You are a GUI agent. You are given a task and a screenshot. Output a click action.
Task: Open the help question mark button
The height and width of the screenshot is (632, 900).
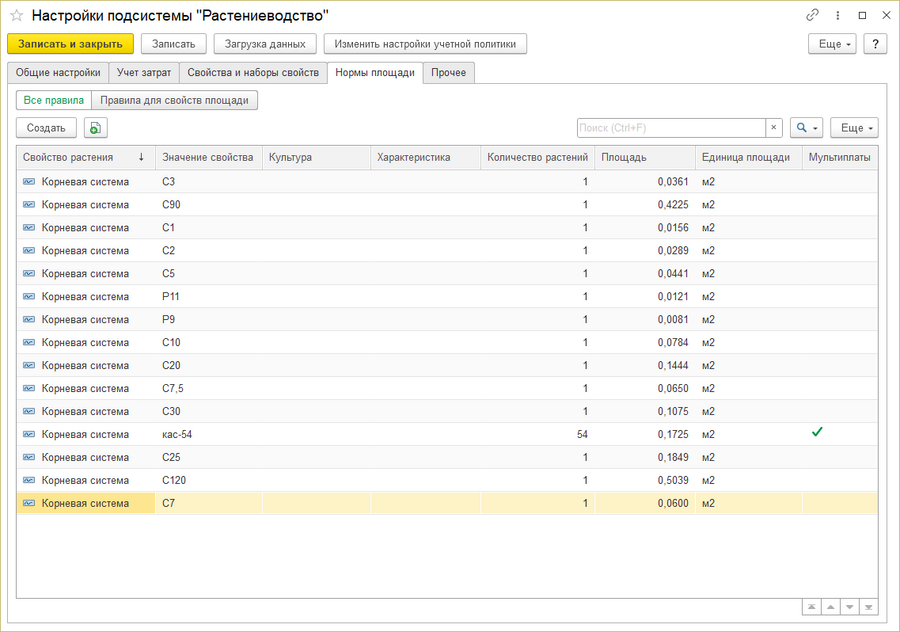tap(875, 44)
